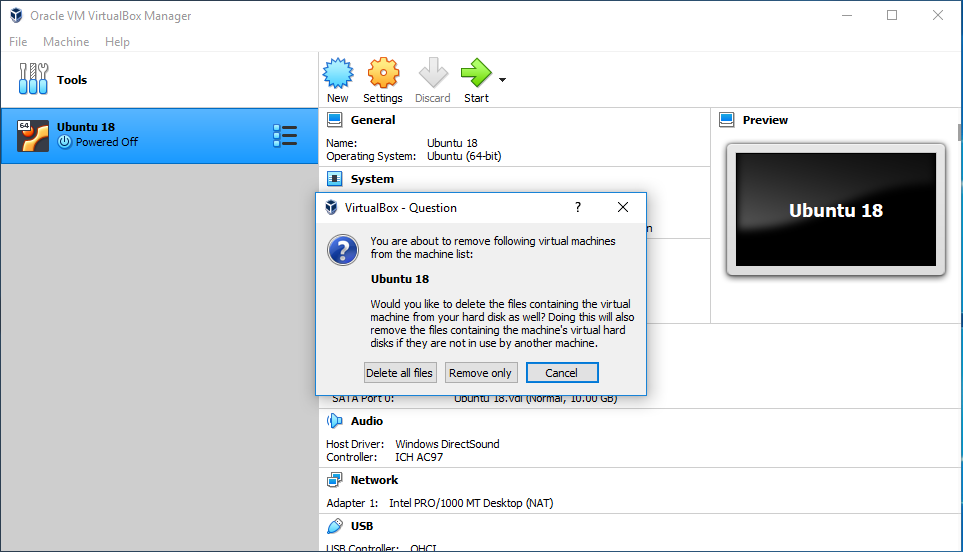Click the 'Ubuntu 18' name value in General

pos(452,143)
